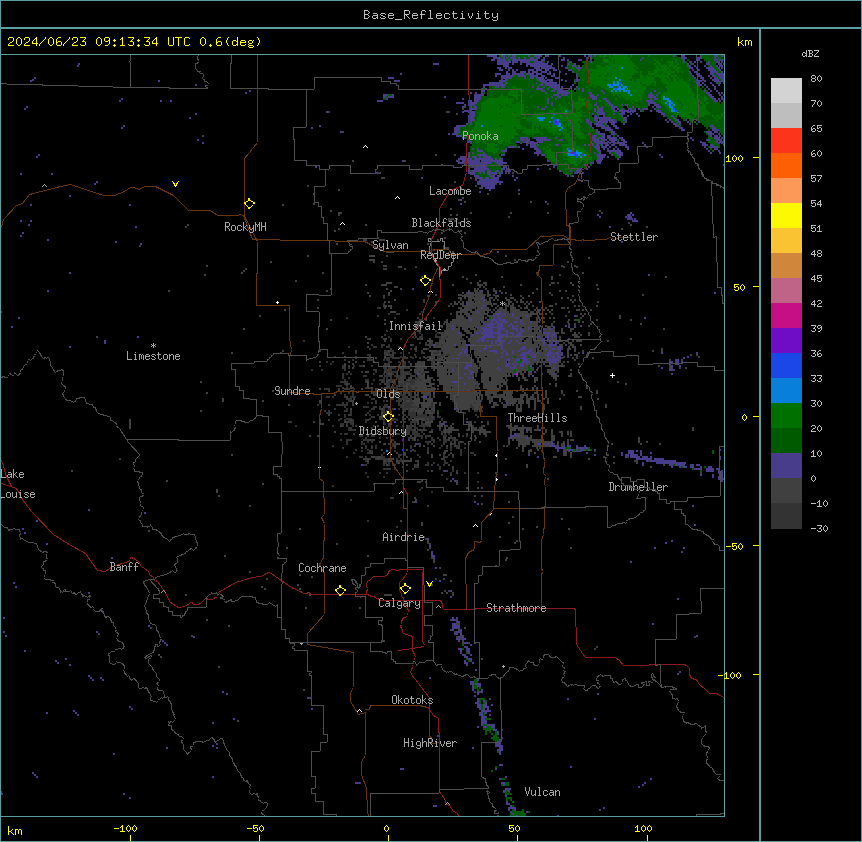Select the RockyMH label
Screen dimensions: 862x842
245,227
